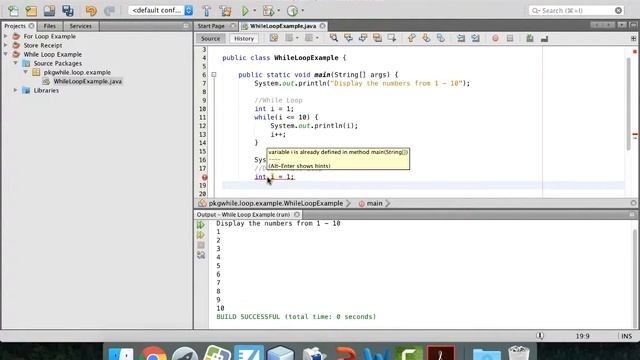Click Find Previous Occurrence icon

(x=348, y=38)
